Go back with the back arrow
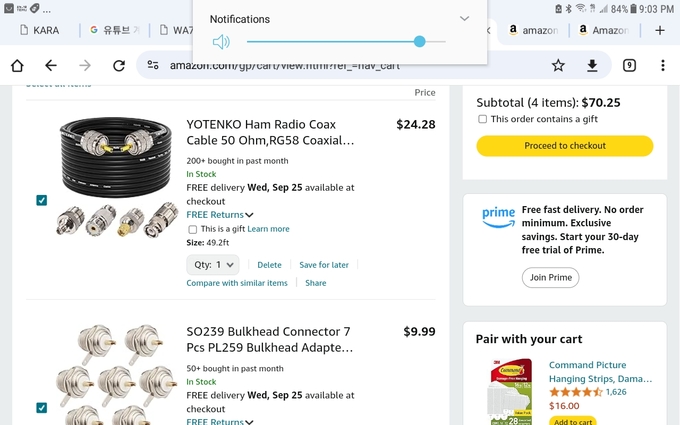 click(51, 65)
